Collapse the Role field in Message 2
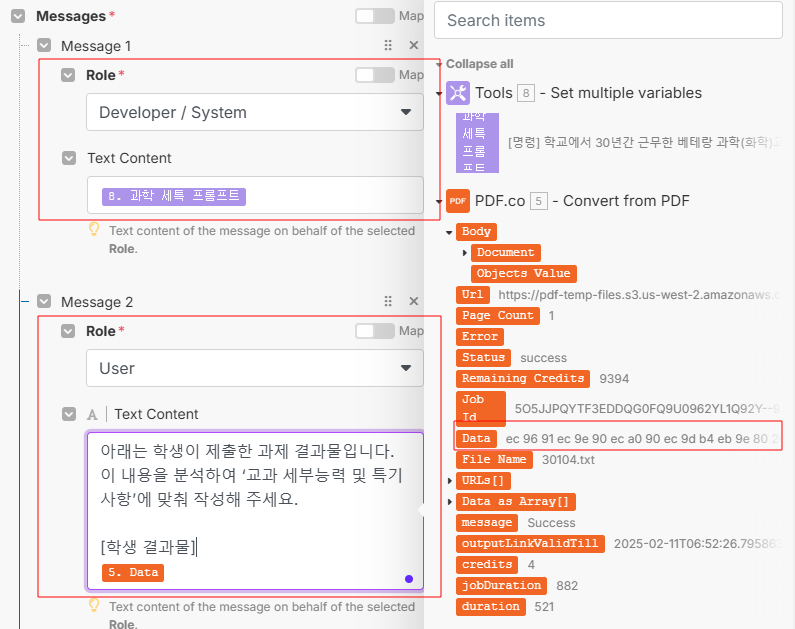Screen dimensions: 795x629 [68, 331]
